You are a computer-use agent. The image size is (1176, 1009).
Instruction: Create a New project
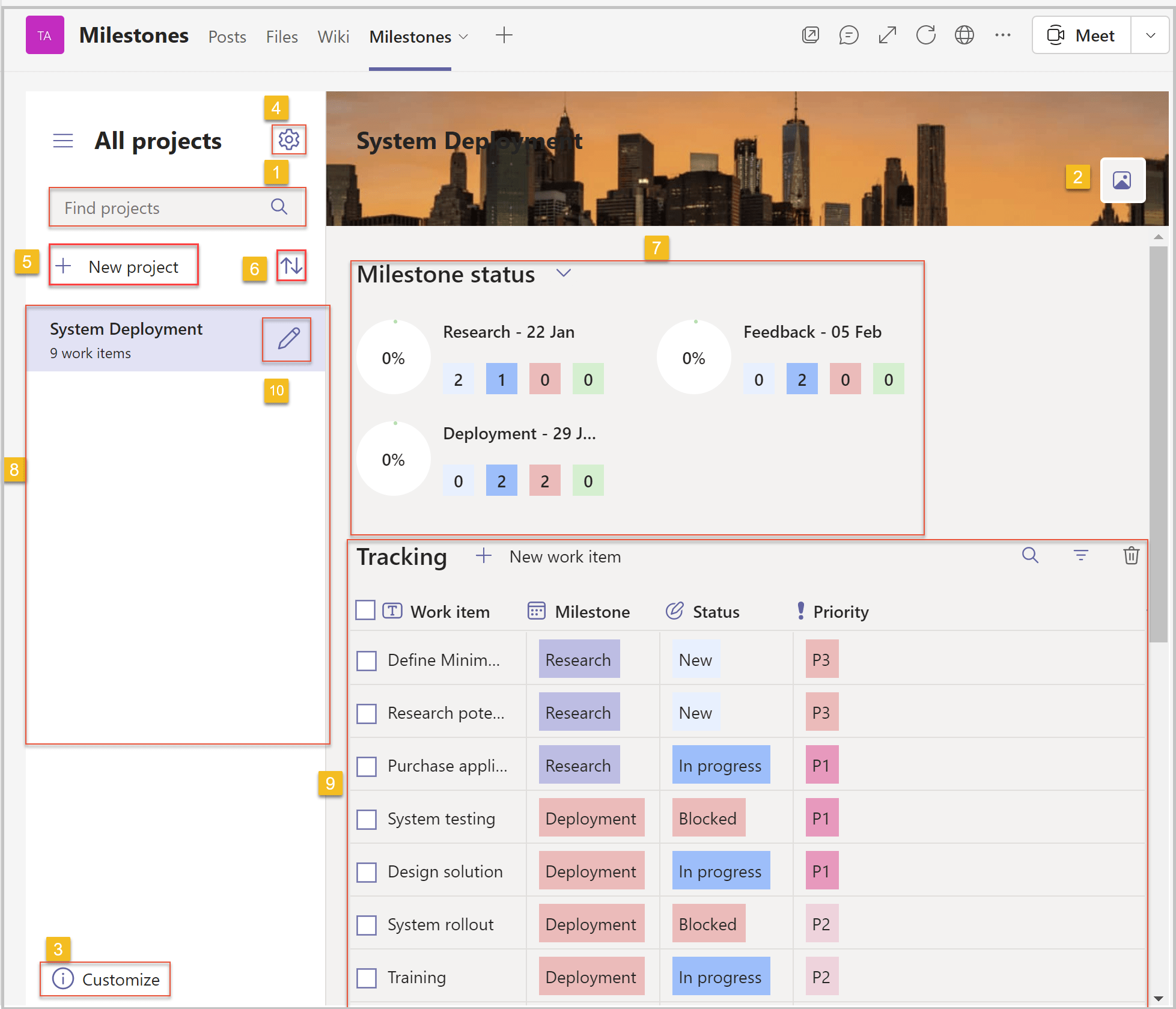pyautogui.click(x=123, y=266)
